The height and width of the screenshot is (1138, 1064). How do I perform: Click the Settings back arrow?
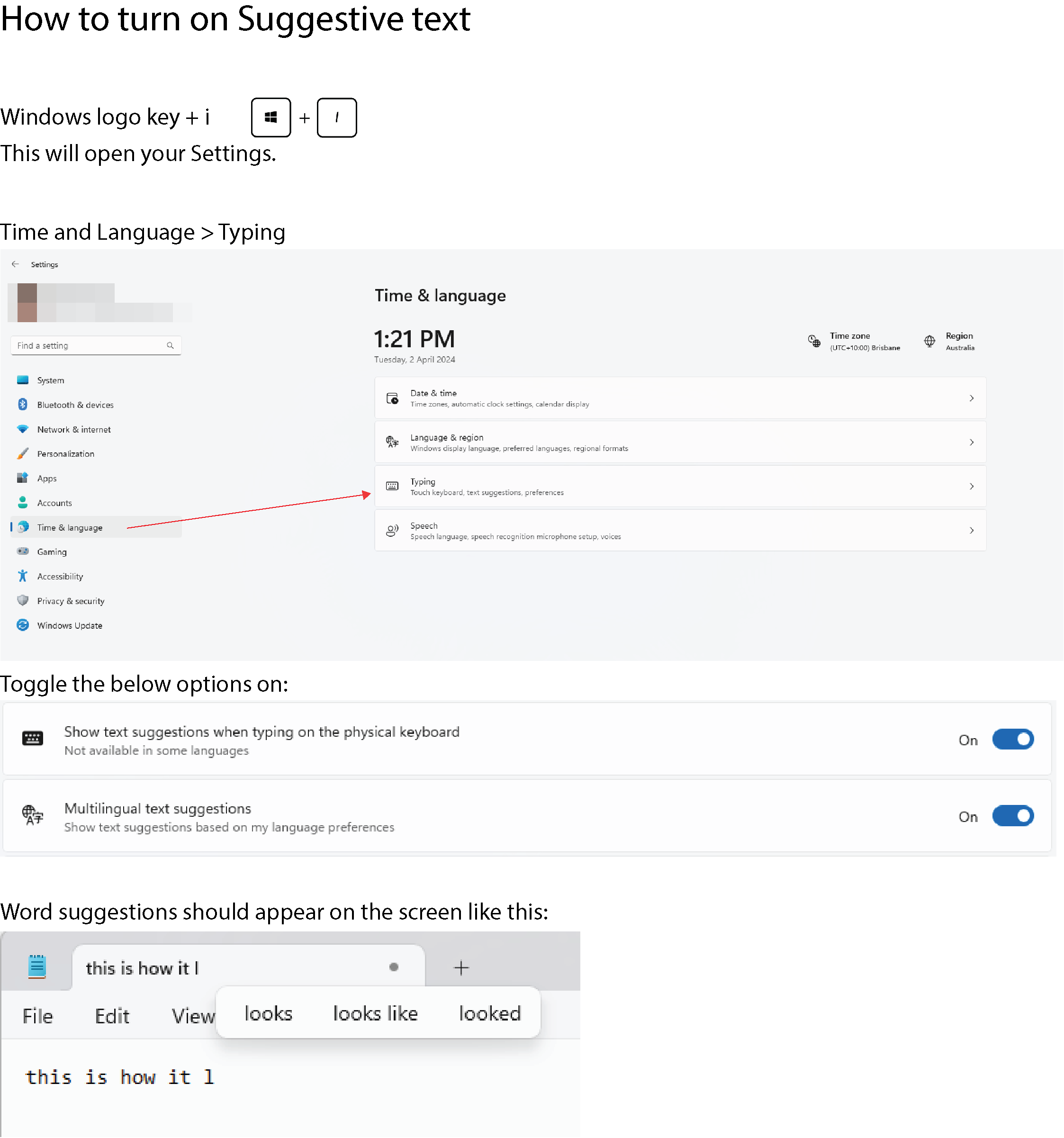tap(15, 264)
